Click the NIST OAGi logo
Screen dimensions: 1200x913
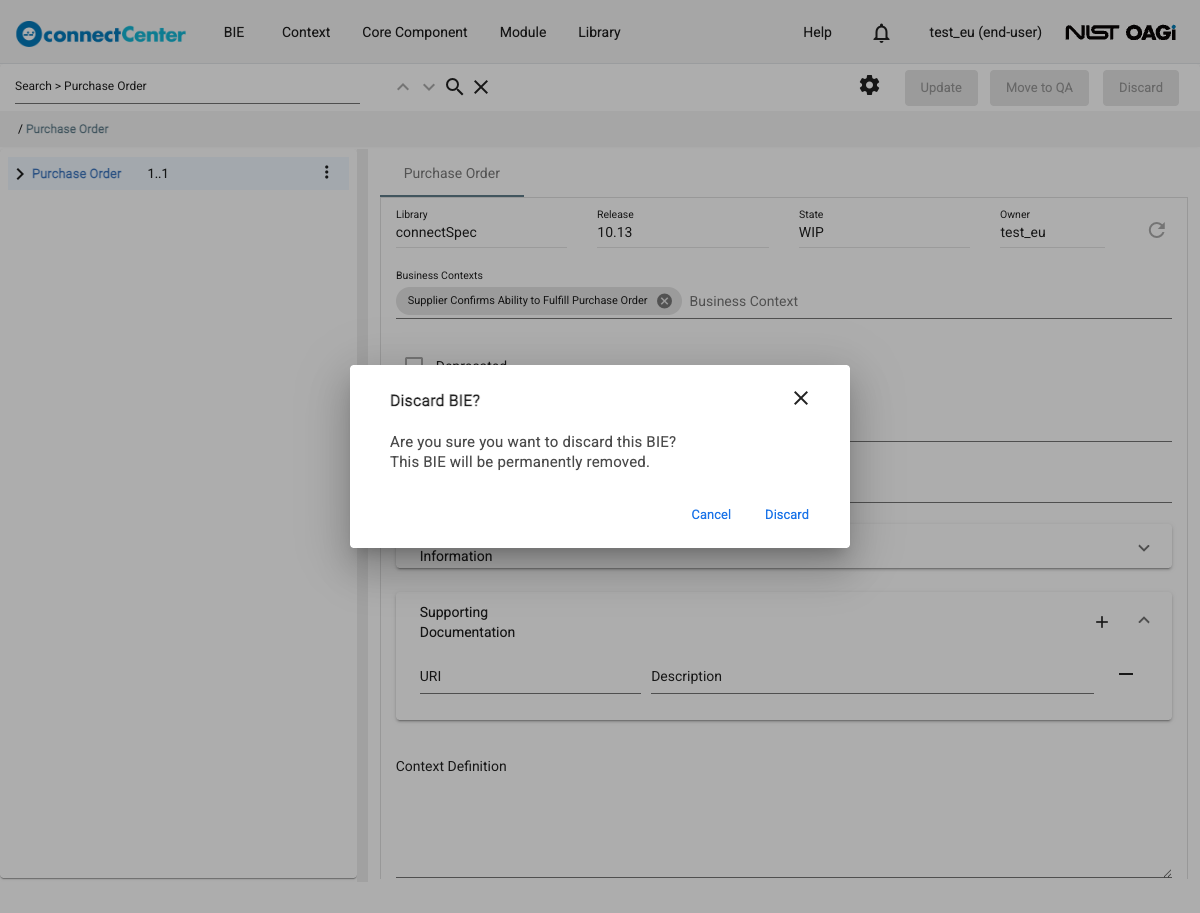[x=1120, y=33]
